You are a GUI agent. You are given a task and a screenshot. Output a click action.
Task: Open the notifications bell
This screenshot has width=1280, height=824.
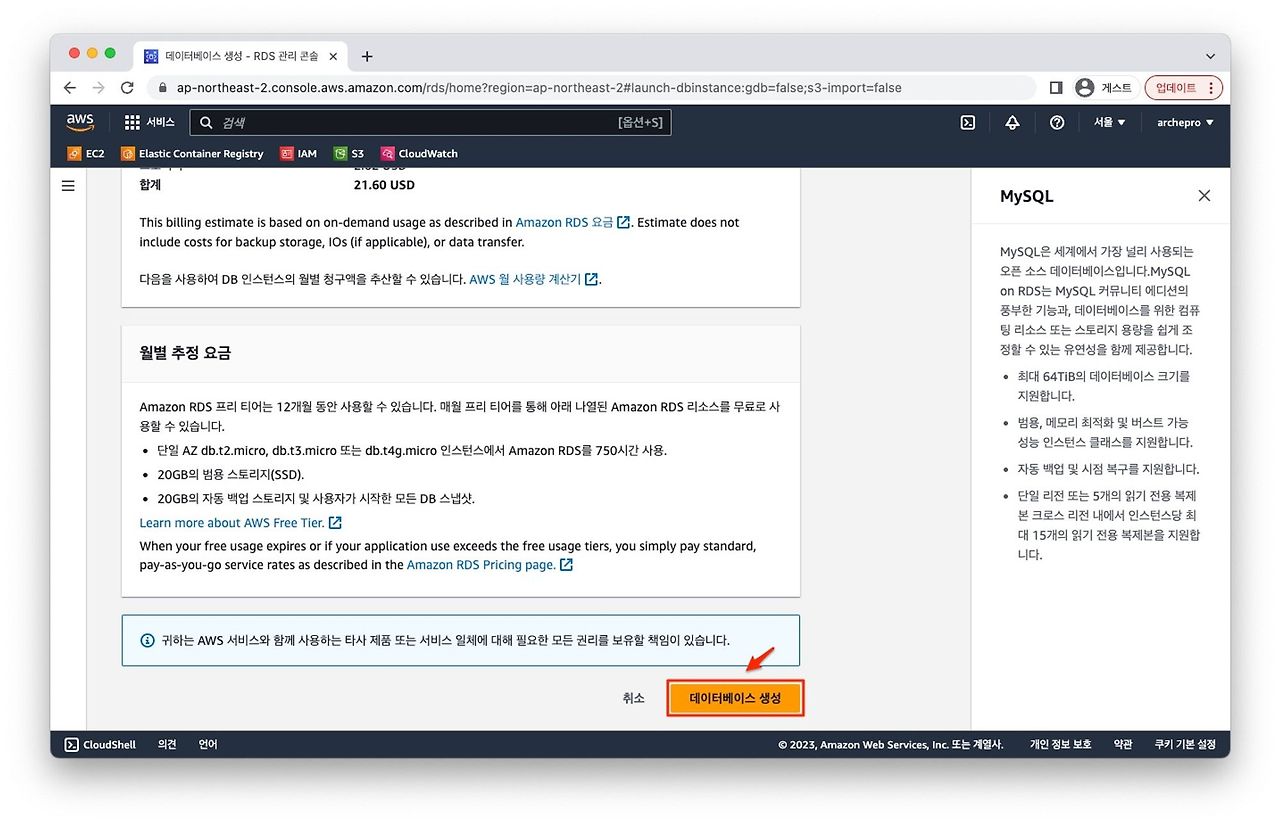[1012, 122]
